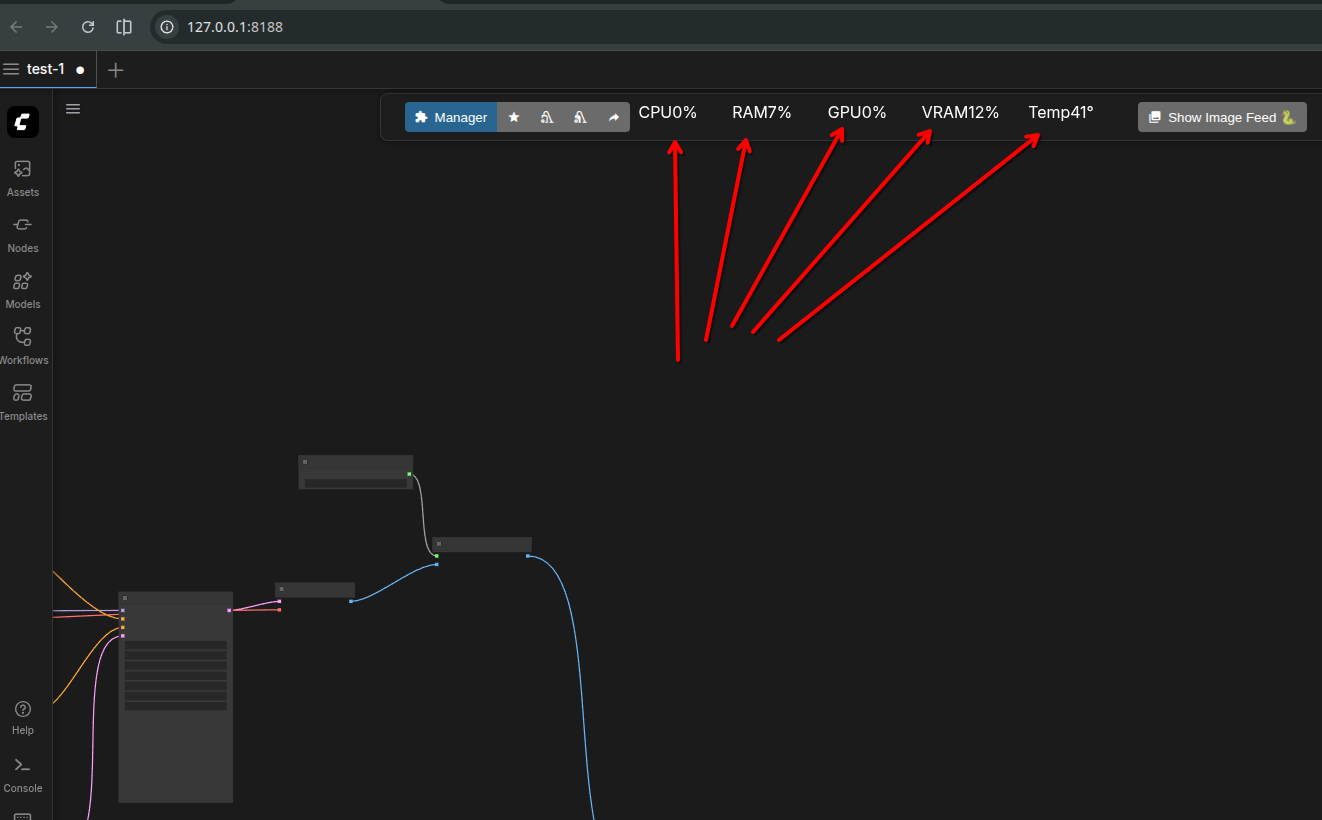Open the Assets sidebar panel
The width and height of the screenshot is (1322, 820).
pyautogui.click(x=23, y=177)
